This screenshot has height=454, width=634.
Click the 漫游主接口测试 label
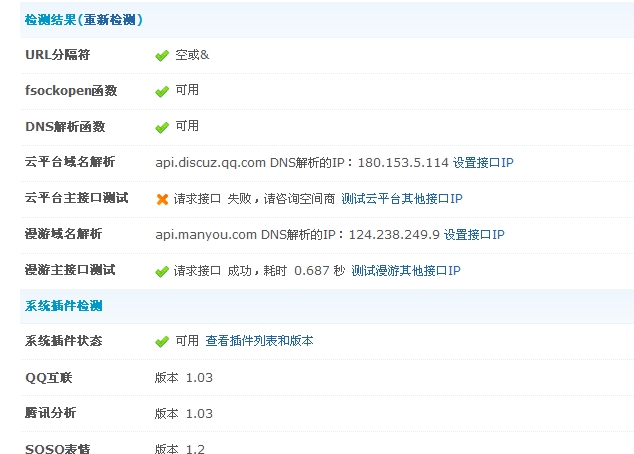pos(70,270)
